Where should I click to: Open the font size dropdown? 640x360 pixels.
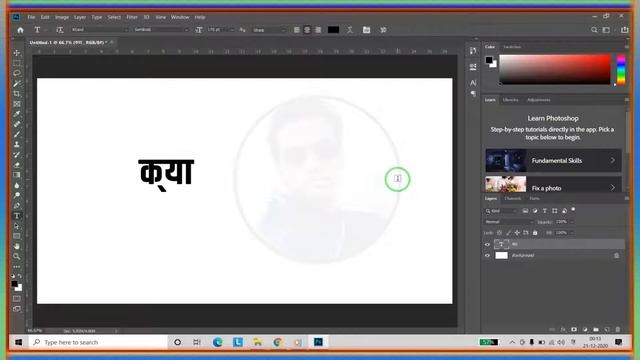(220, 30)
